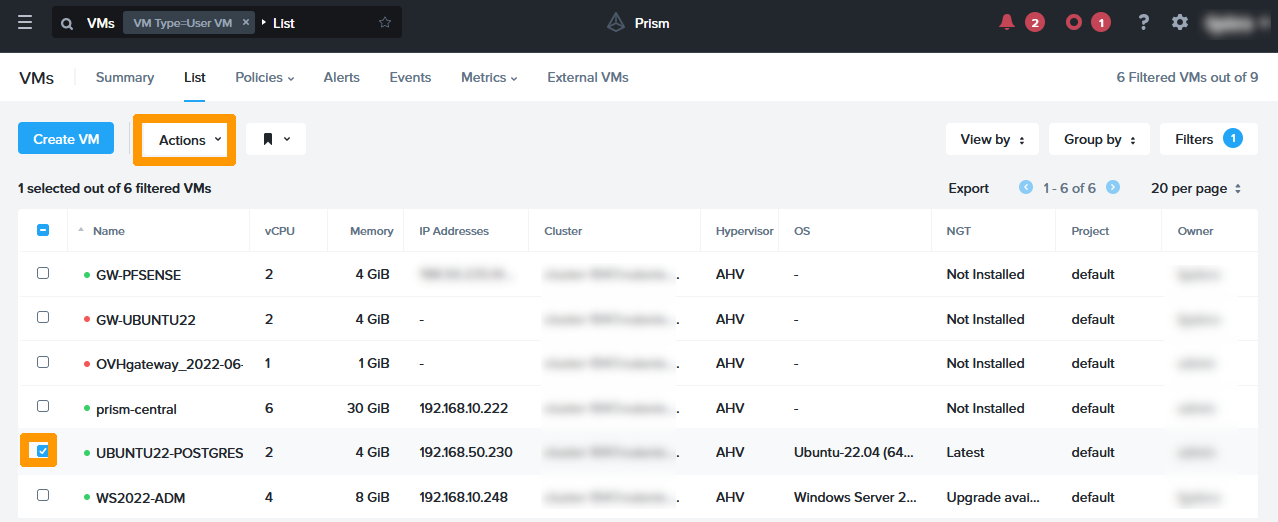This screenshot has height=522, width=1278.
Task: Switch to the Alerts tab
Action: pyautogui.click(x=341, y=77)
